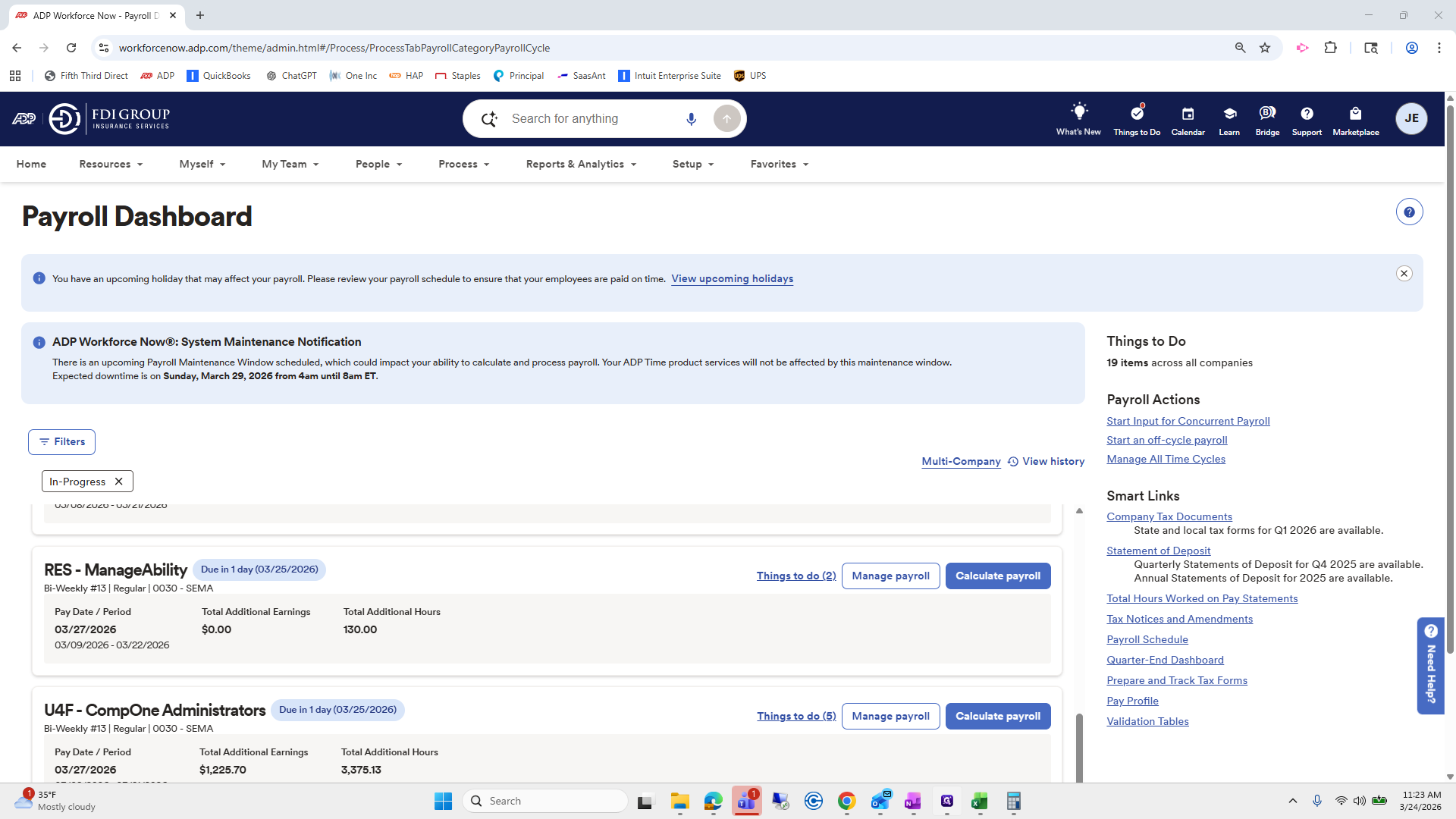The width and height of the screenshot is (1456, 819).
Task: Open the What's New lightbulb icon
Action: click(x=1078, y=112)
